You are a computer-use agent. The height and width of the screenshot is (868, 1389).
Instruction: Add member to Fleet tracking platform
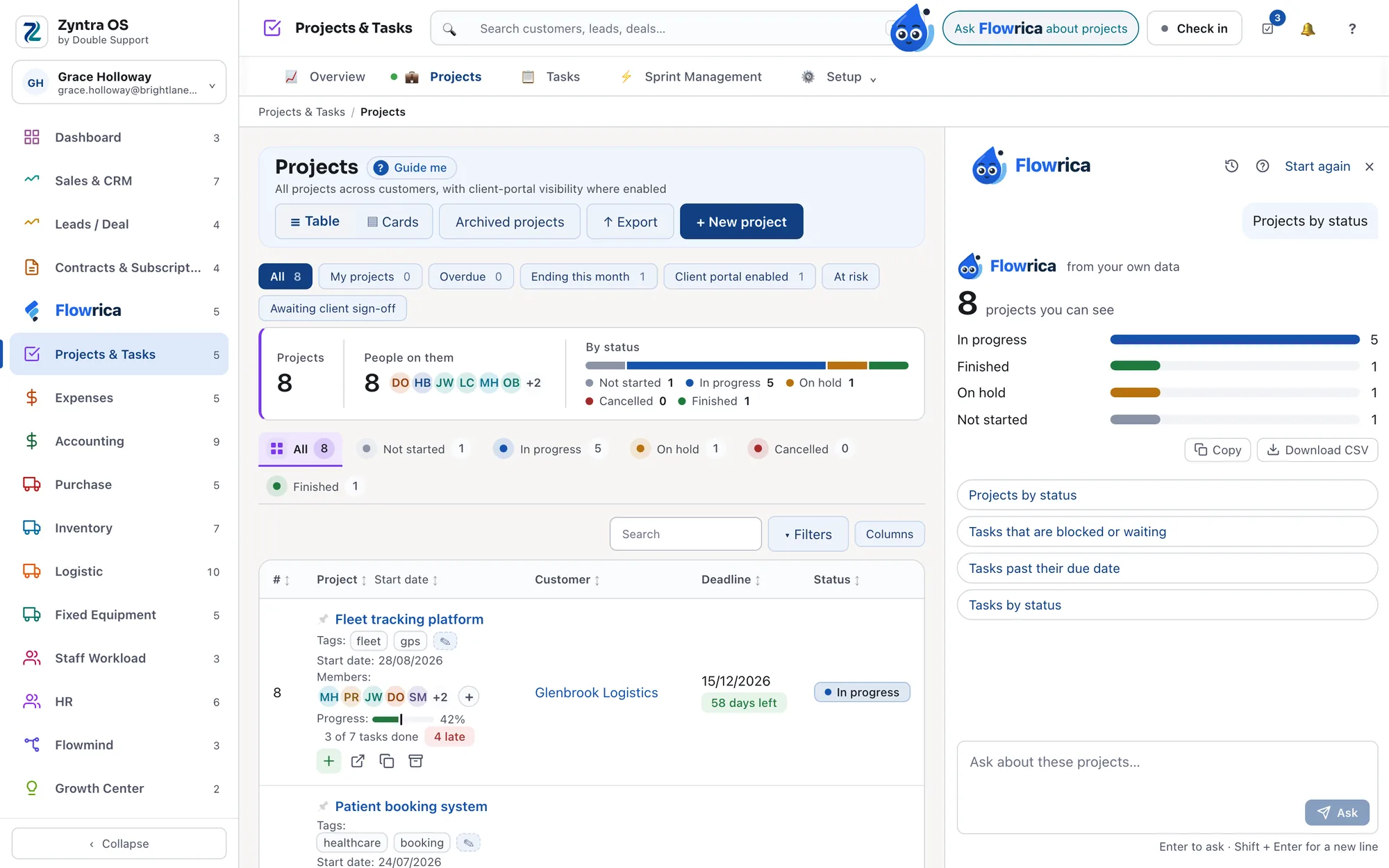tap(469, 697)
